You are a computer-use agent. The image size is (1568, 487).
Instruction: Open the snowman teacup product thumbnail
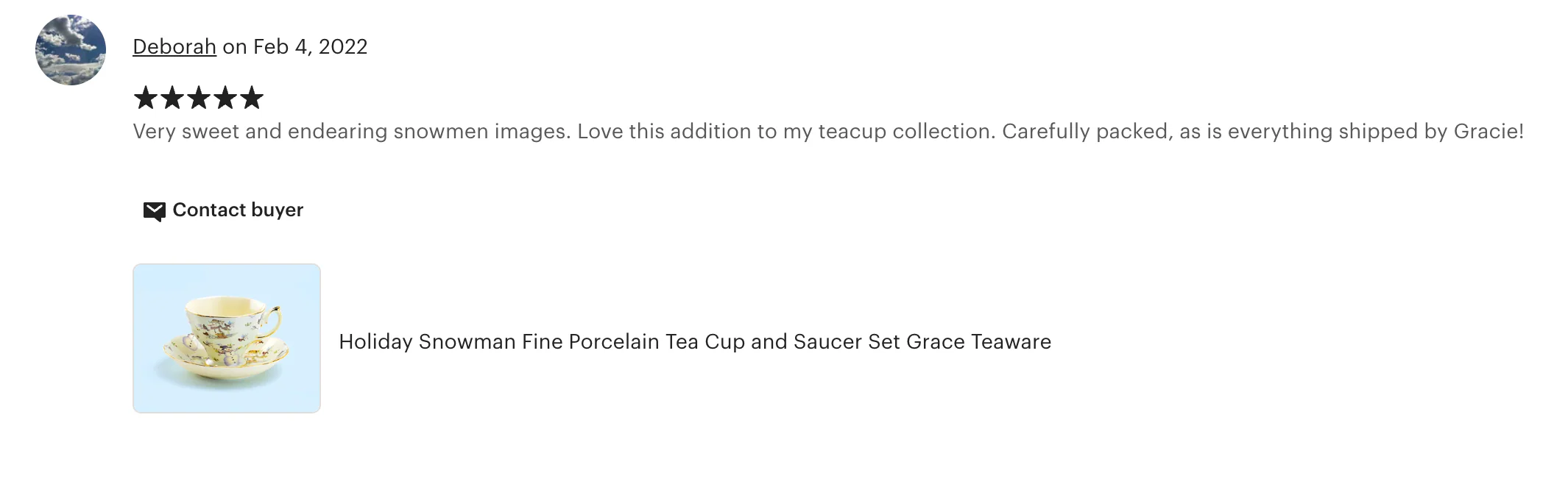tap(227, 338)
